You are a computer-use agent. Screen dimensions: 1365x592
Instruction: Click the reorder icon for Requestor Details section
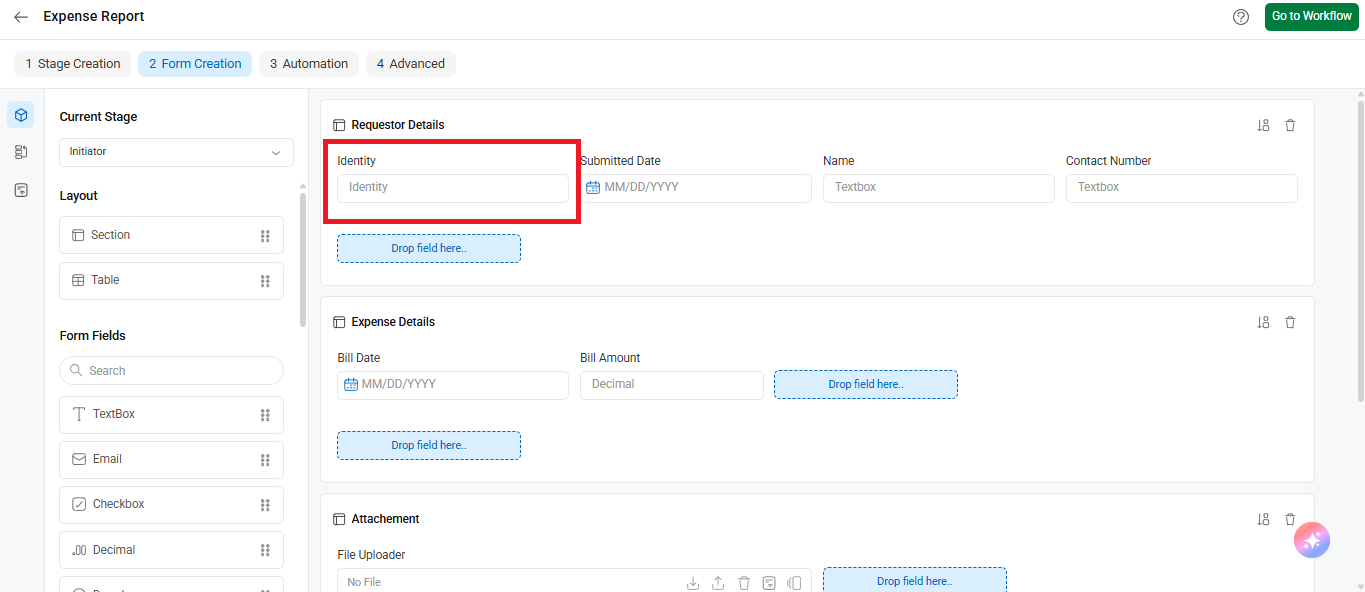point(1263,125)
